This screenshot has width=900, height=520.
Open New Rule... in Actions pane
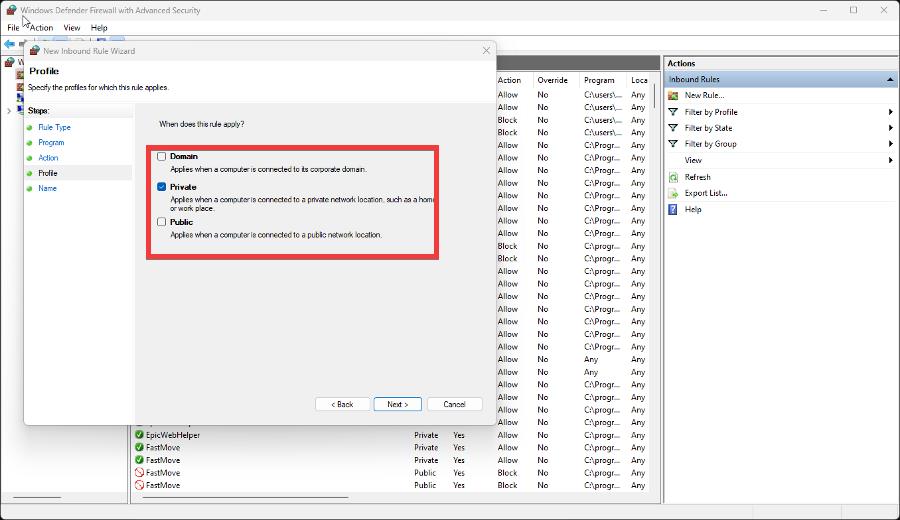pos(704,95)
